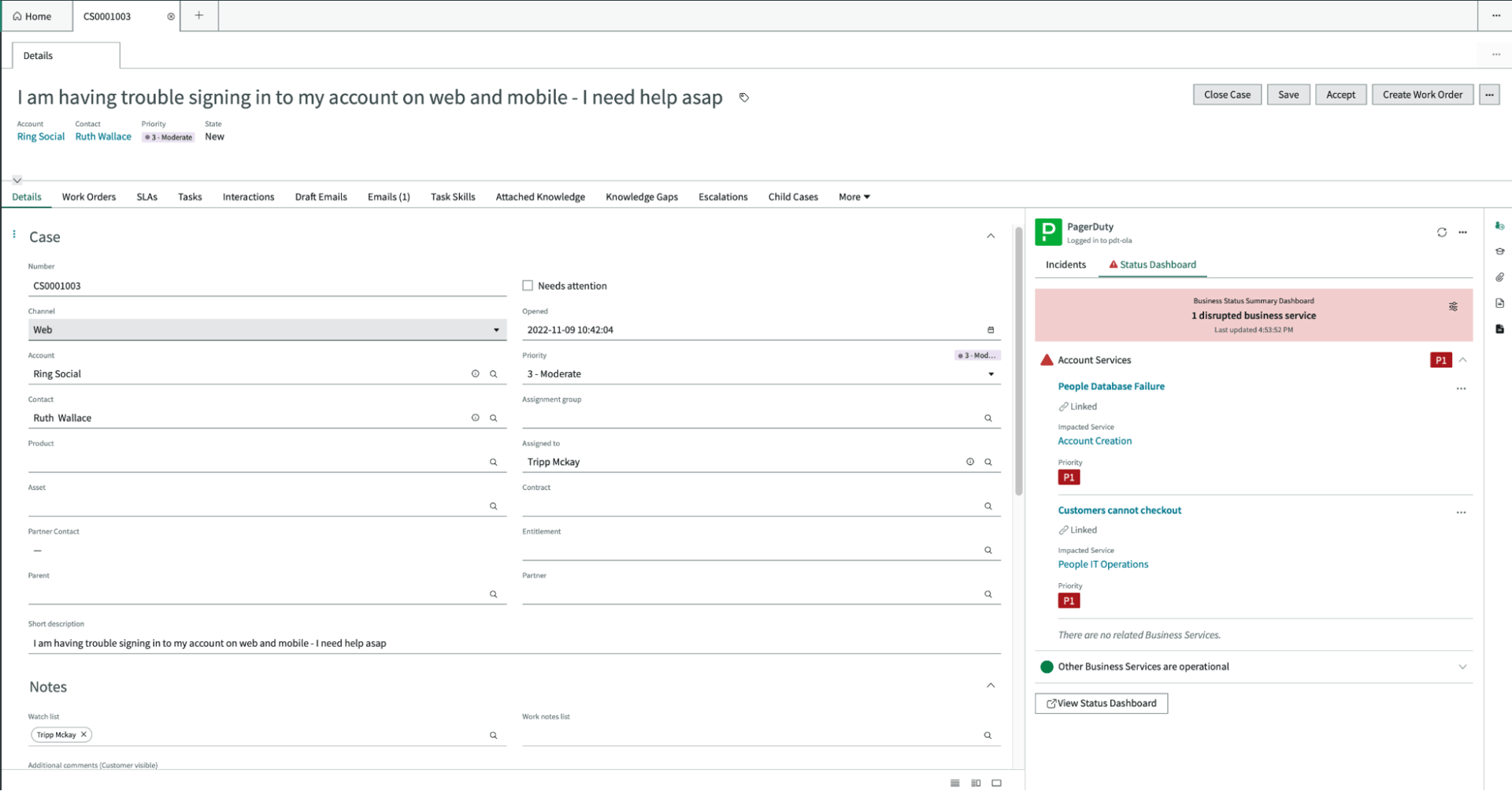Click the Close Case button
1512x791 pixels.
[1226, 95]
